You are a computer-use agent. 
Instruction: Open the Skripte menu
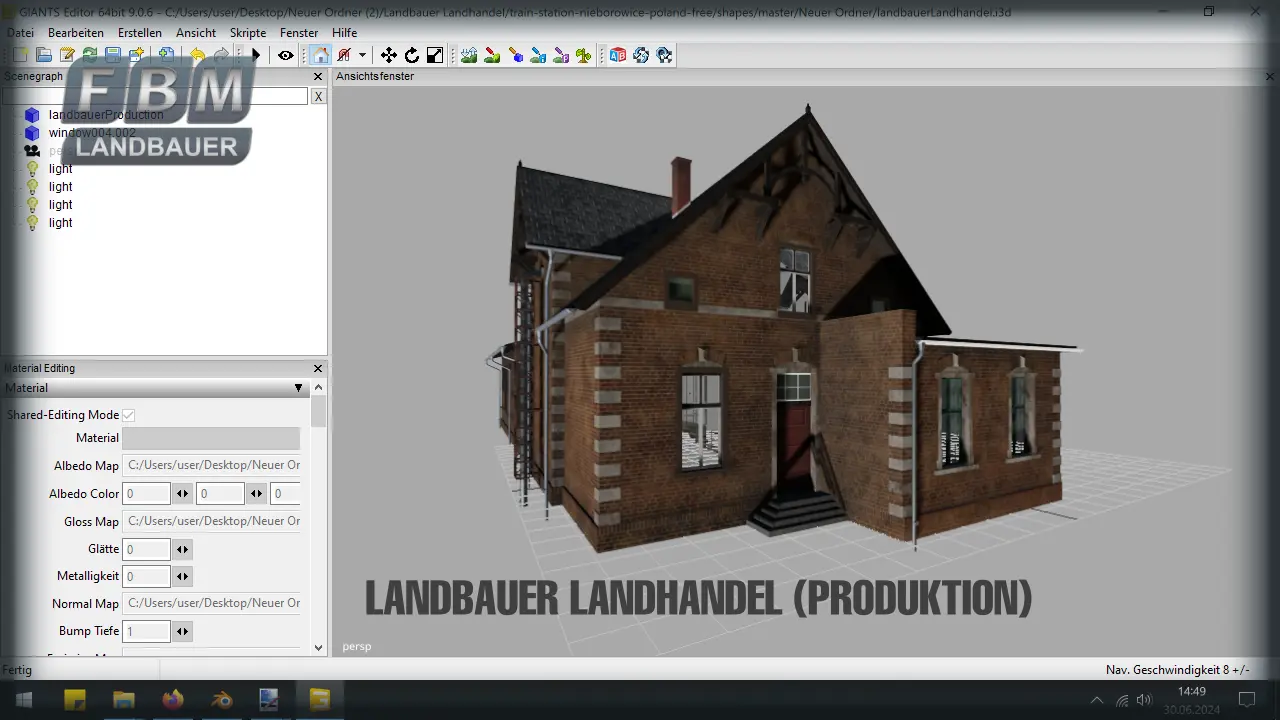coord(248,33)
